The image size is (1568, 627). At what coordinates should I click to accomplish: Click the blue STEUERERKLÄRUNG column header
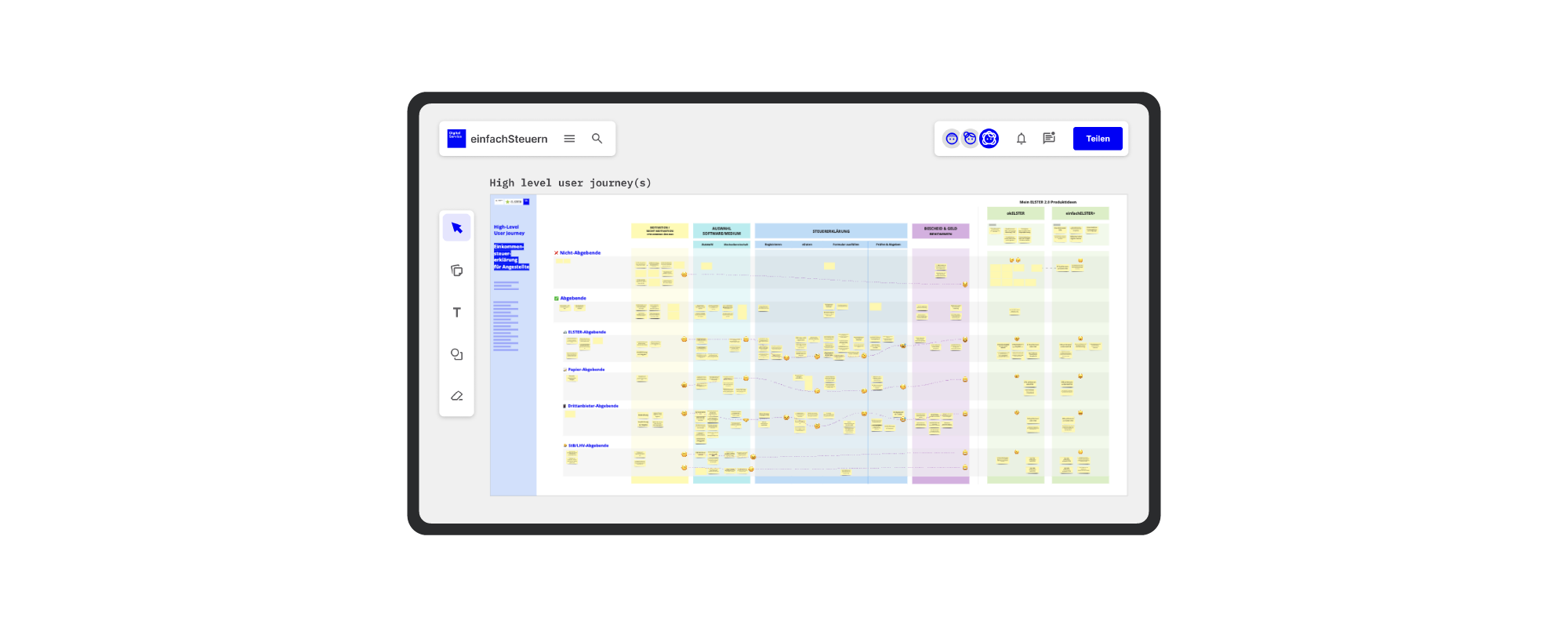[830, 231]
